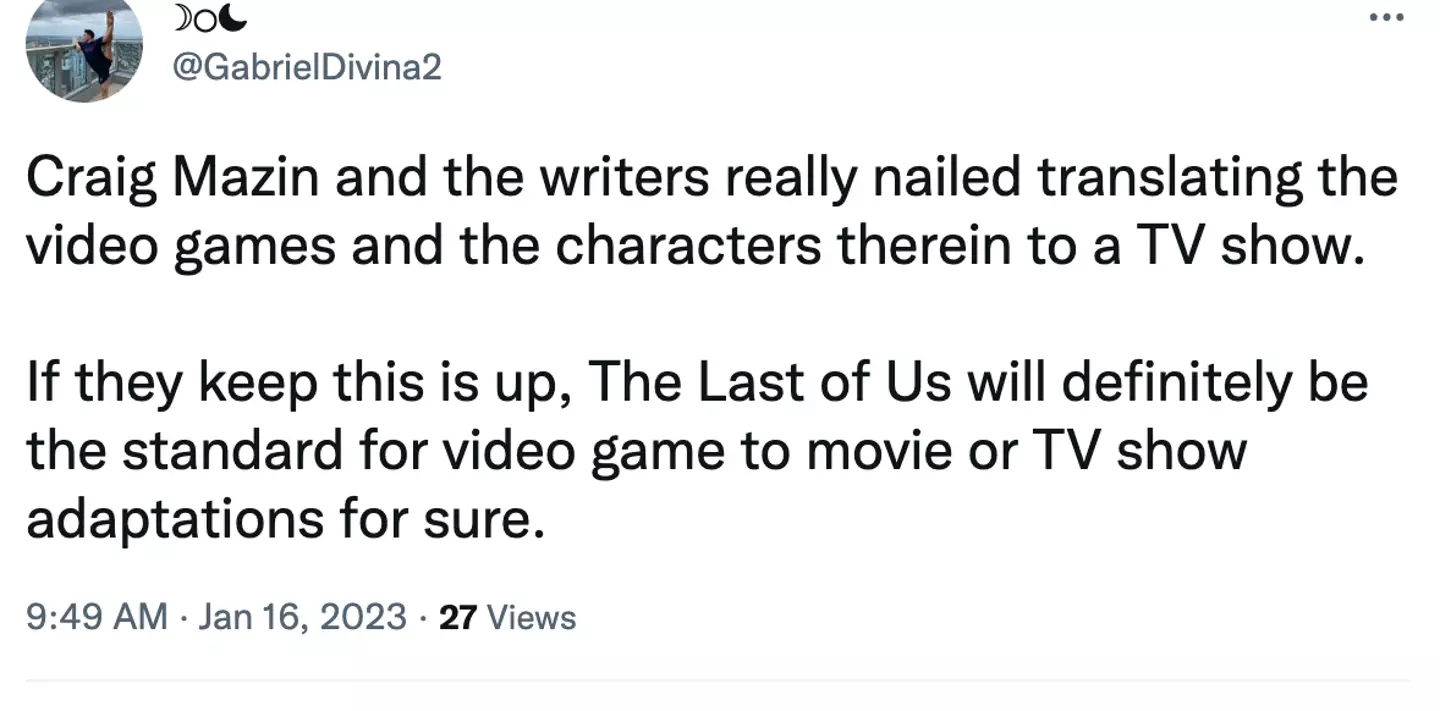Open the @GabrielDivina2 handle link
The width and height of the screenshot is (1440, 711).
coord(305,68)
